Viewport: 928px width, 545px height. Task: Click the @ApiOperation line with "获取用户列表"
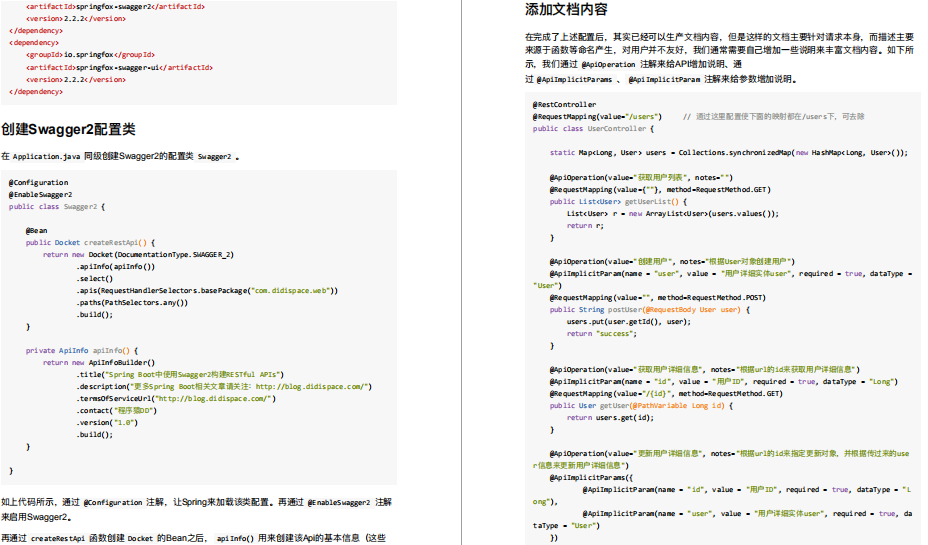tap(641, 178)
